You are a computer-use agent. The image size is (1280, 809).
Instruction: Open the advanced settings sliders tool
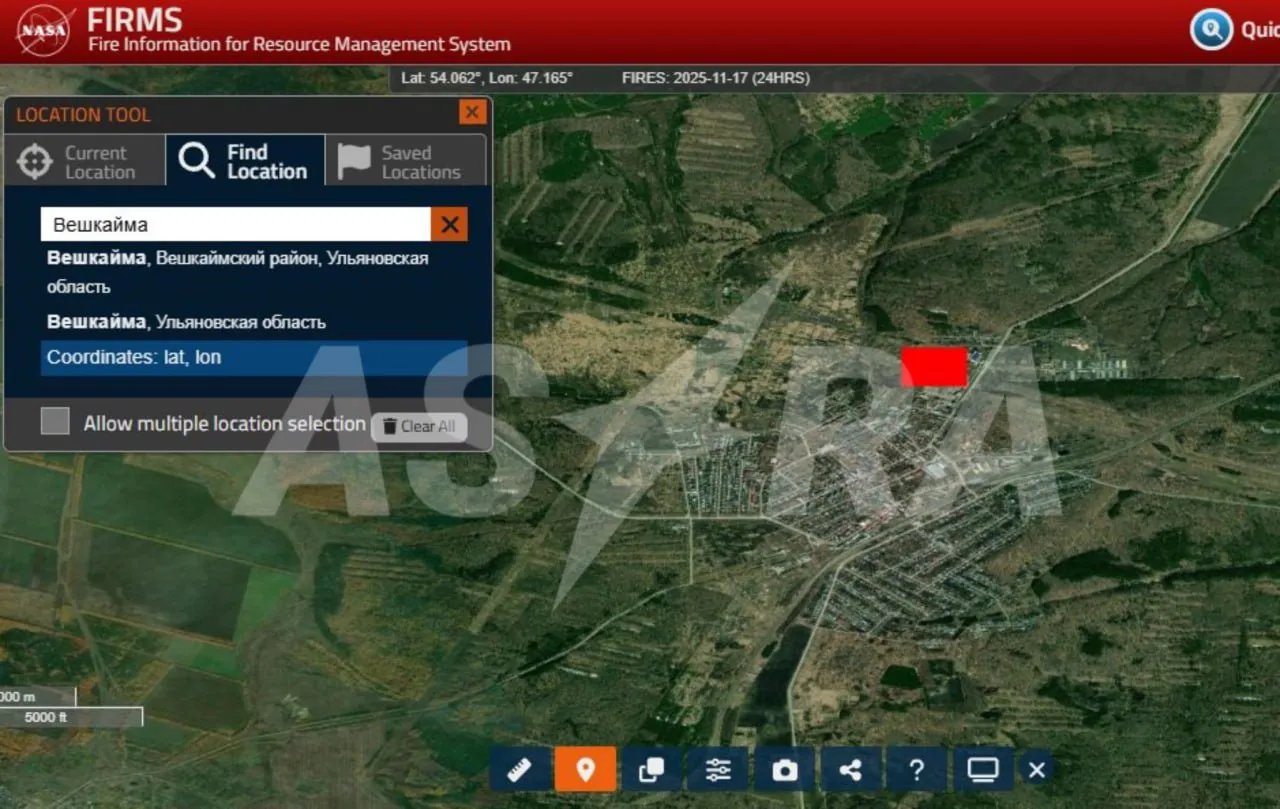point(718,770)
